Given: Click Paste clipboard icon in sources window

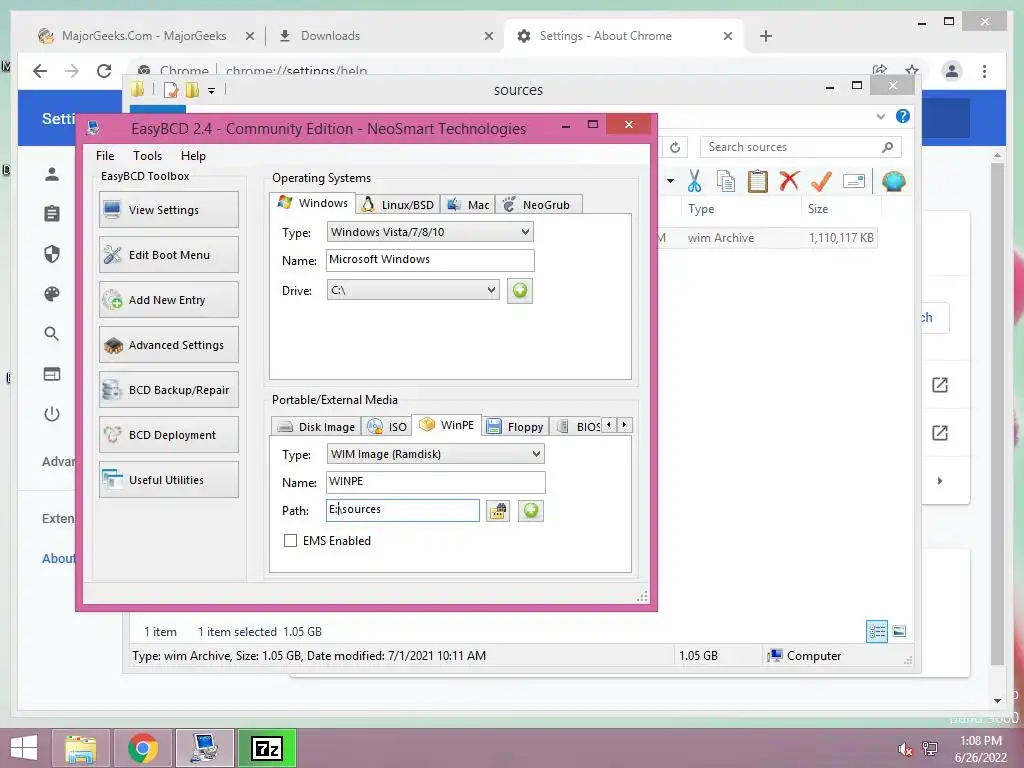Looking at the screenshot, I should click(758, 181).
